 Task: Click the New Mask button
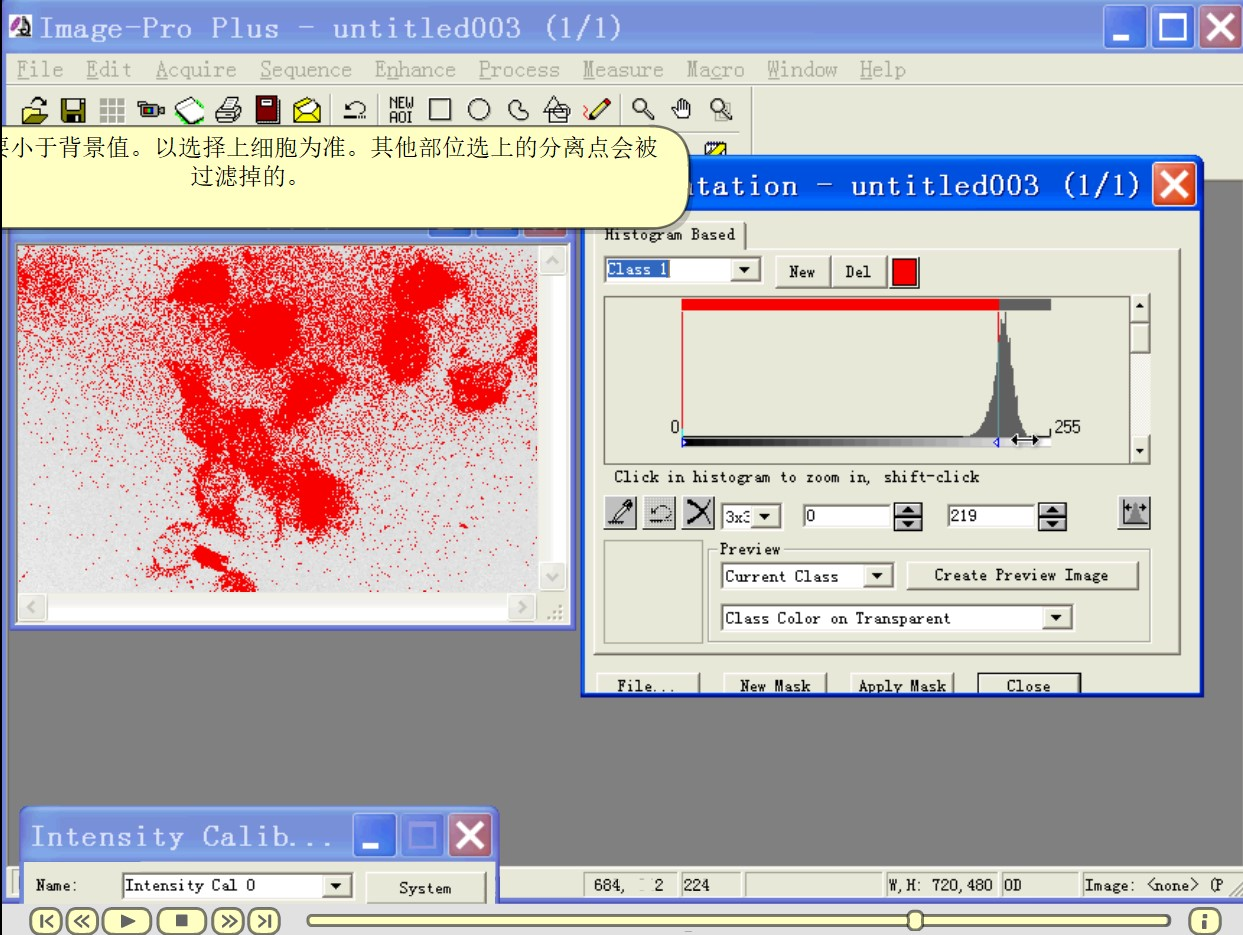(x=775, y=685)
